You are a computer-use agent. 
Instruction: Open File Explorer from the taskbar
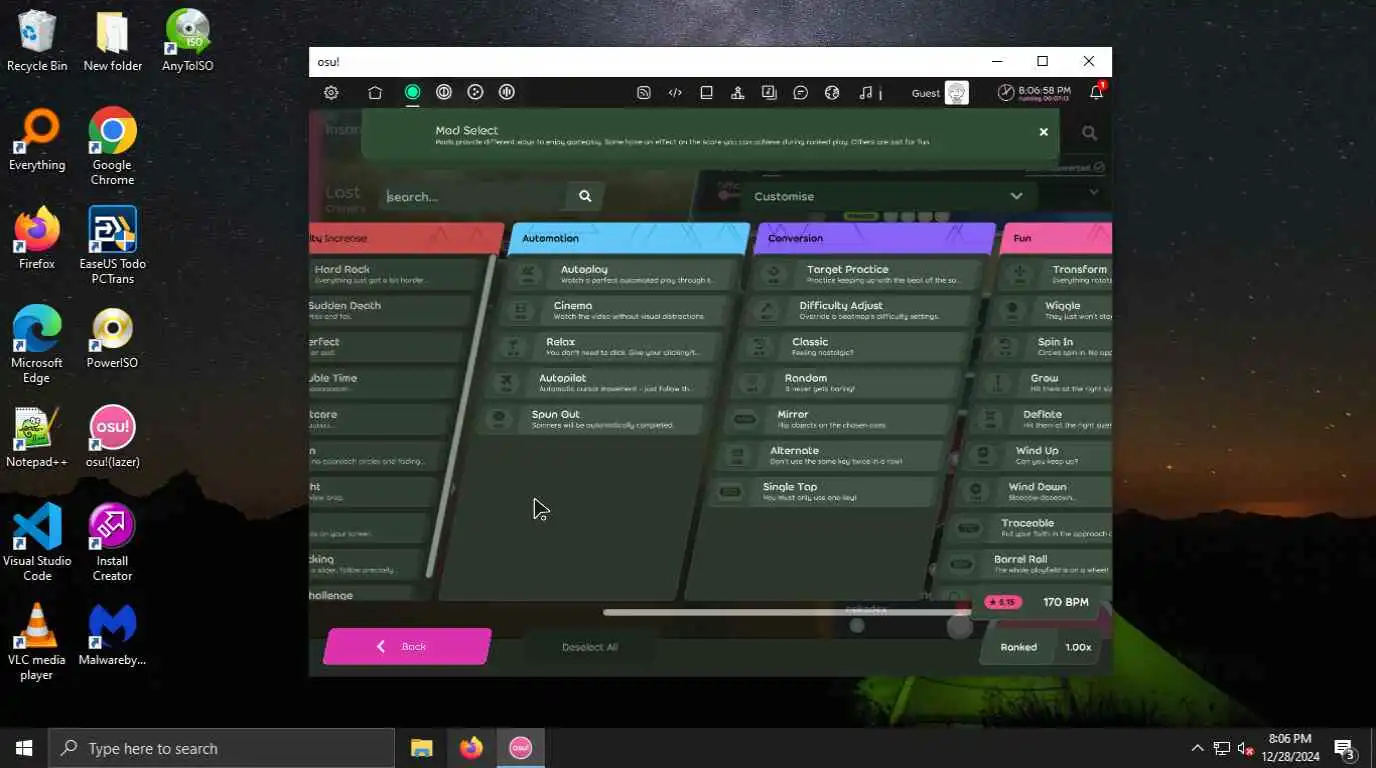[x=421, y=748]
